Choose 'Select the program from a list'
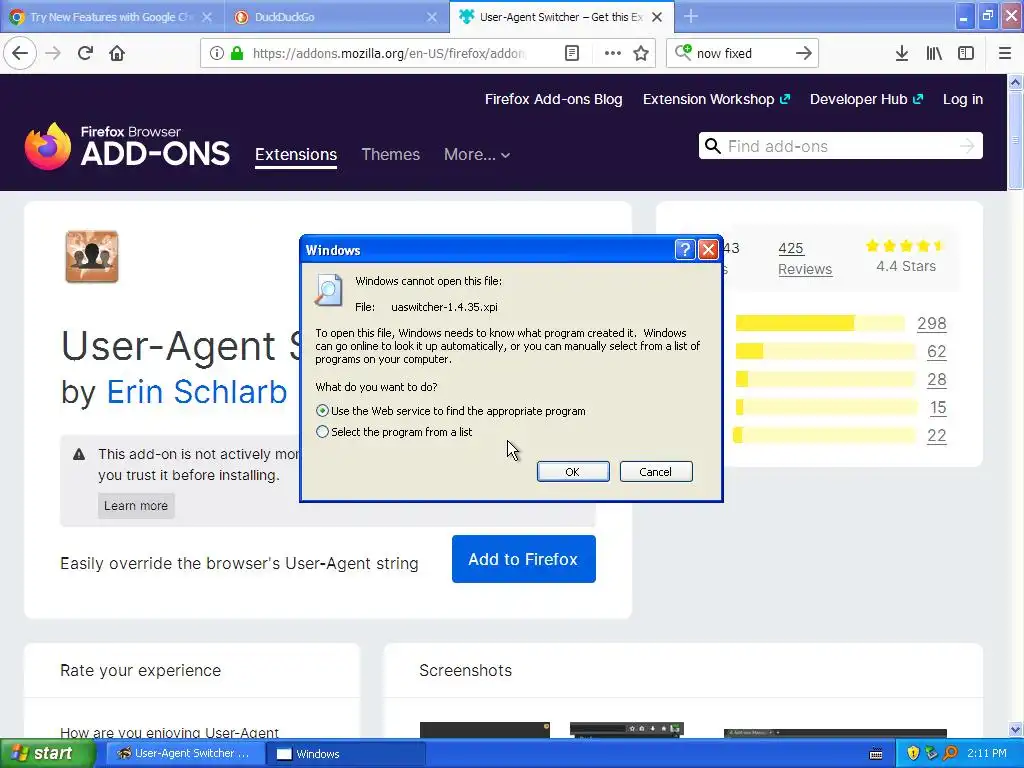Image resolution: width=1024 pixels, height=768 pixels. [x=323, y=432]
